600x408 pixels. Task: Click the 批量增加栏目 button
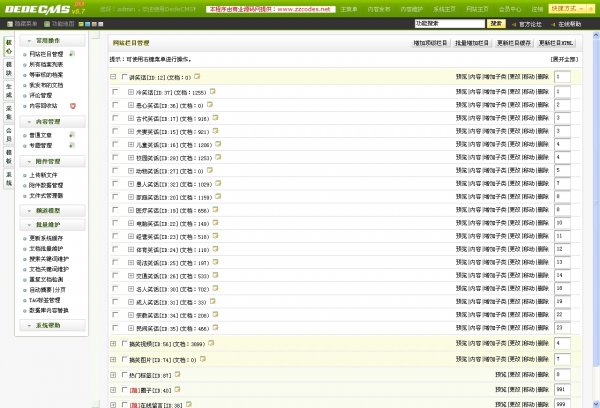click(x=472, y=43)
